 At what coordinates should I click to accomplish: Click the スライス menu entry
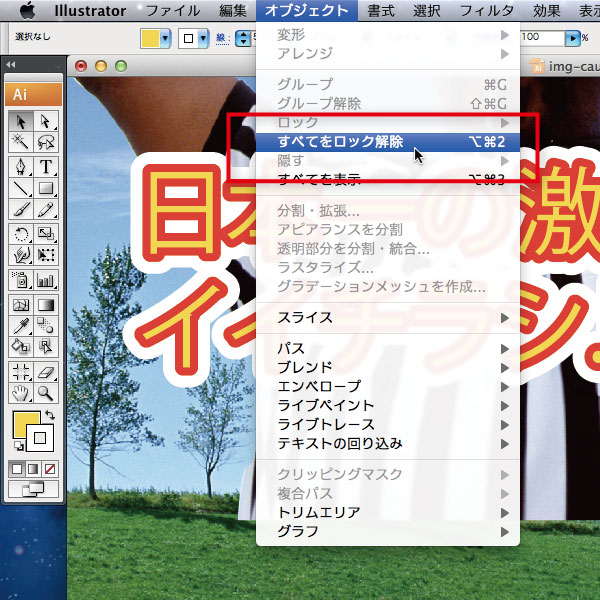[x=305, y=318]
